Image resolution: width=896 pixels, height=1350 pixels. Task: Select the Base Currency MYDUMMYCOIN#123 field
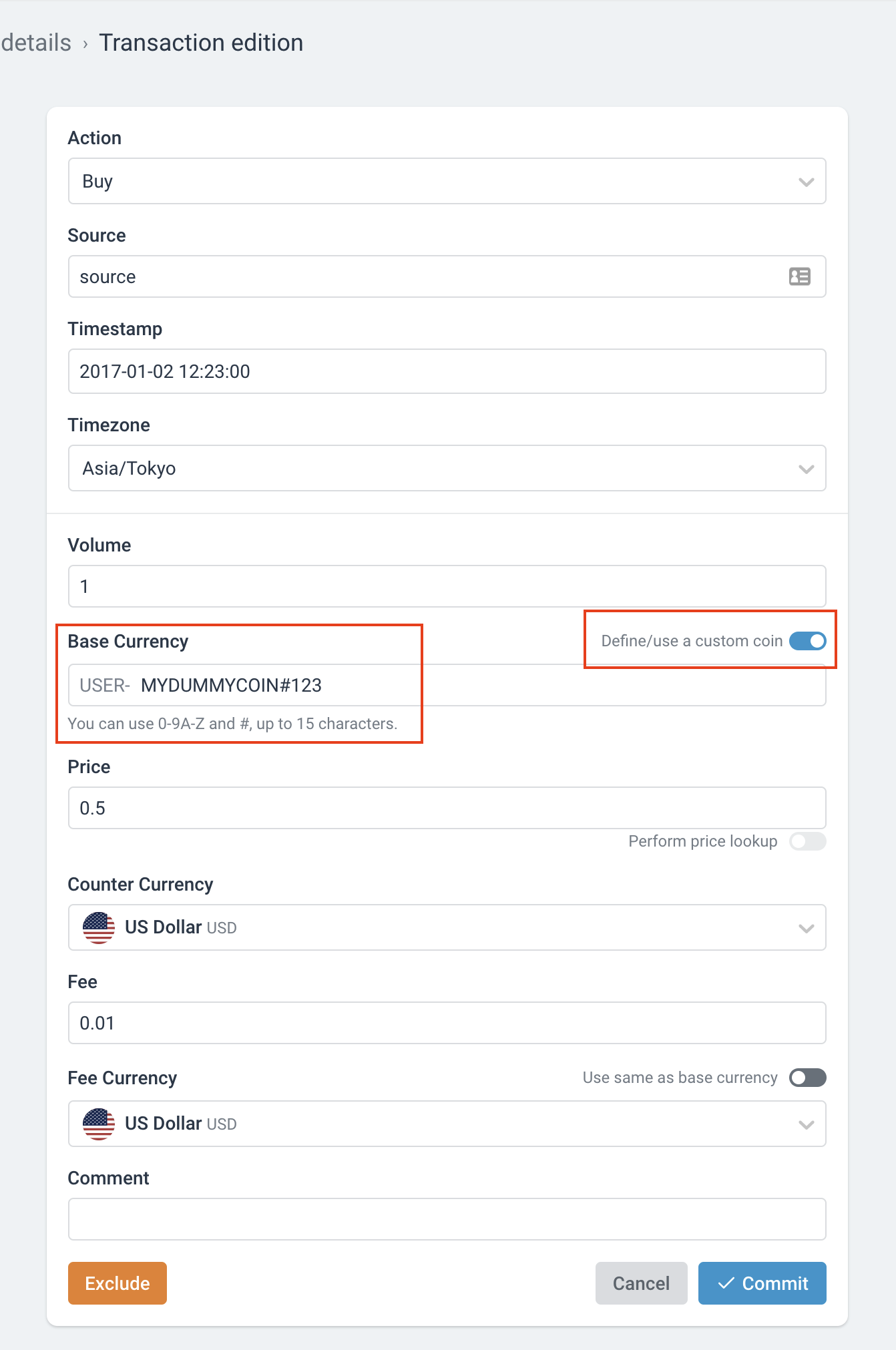447,685
